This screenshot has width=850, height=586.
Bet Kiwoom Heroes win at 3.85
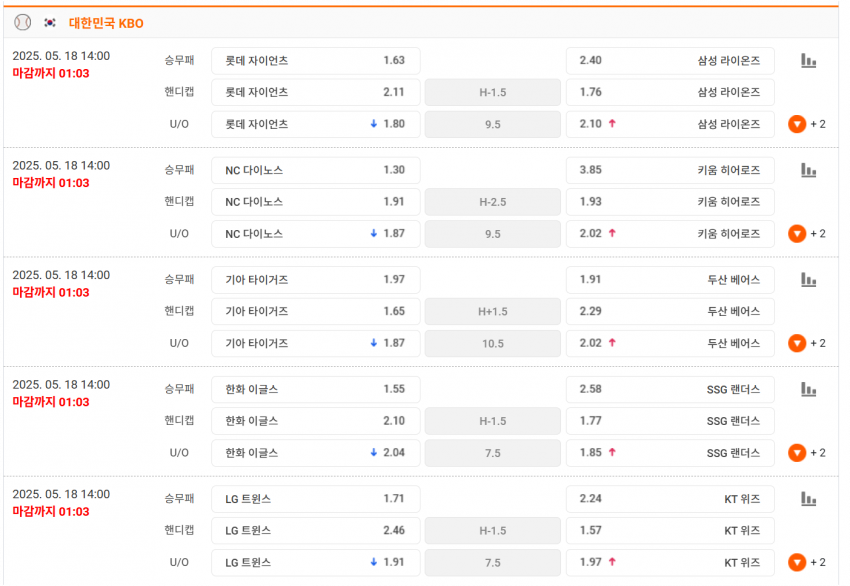(670, 170)
